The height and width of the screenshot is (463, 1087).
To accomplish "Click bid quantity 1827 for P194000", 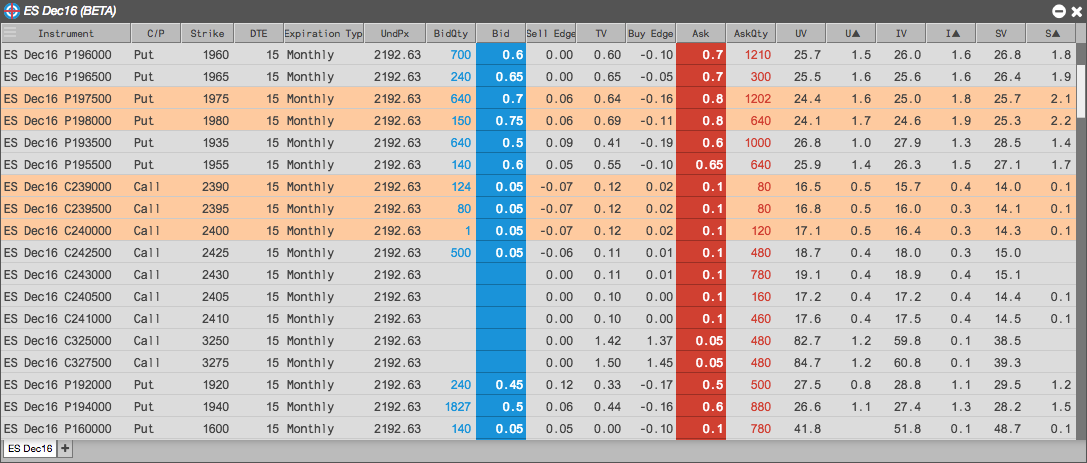I will pyautogui.click(x=458, y=407).
